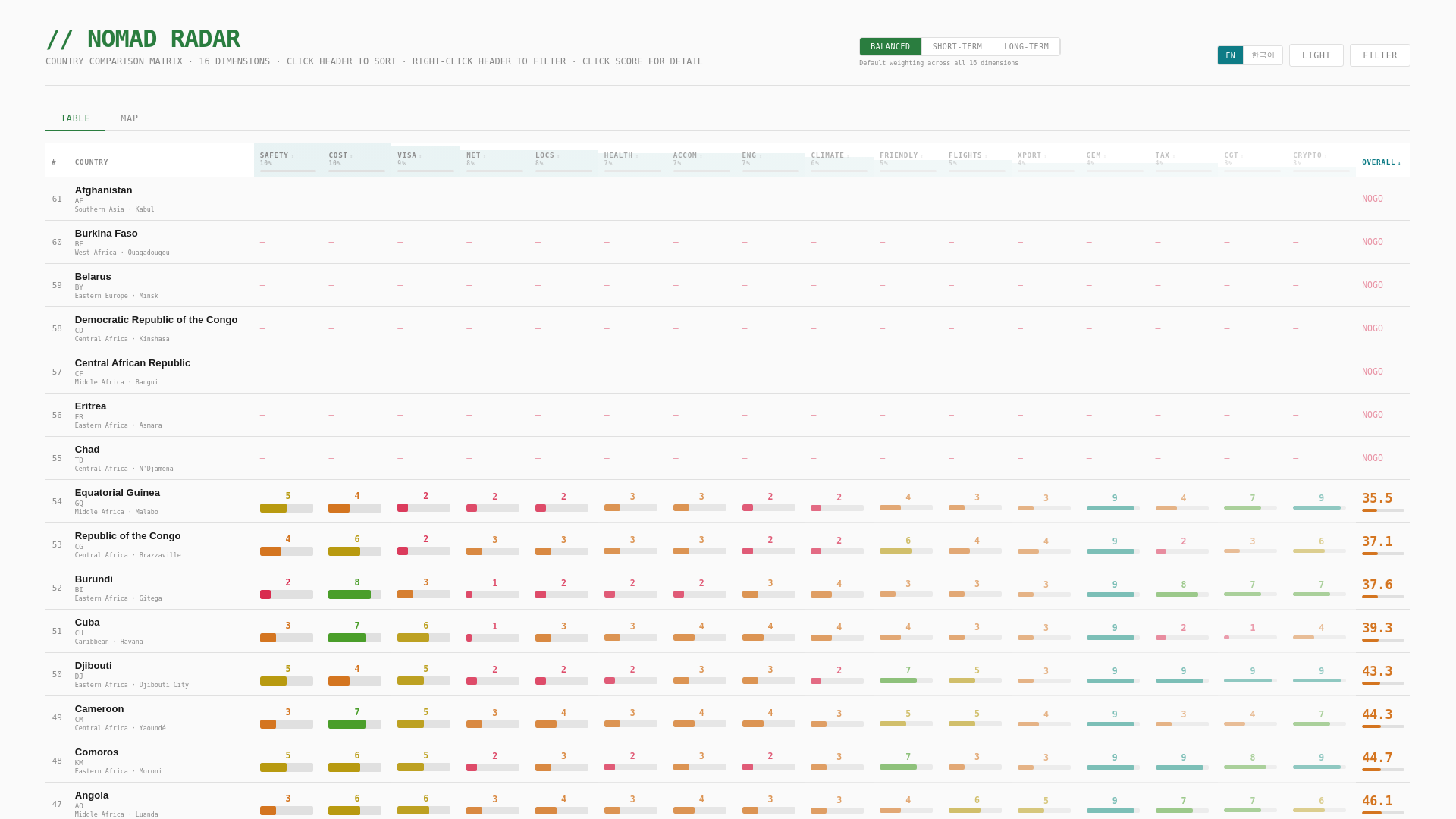
Task: Sort by HEALTH column header
Action: click(618, 155)
